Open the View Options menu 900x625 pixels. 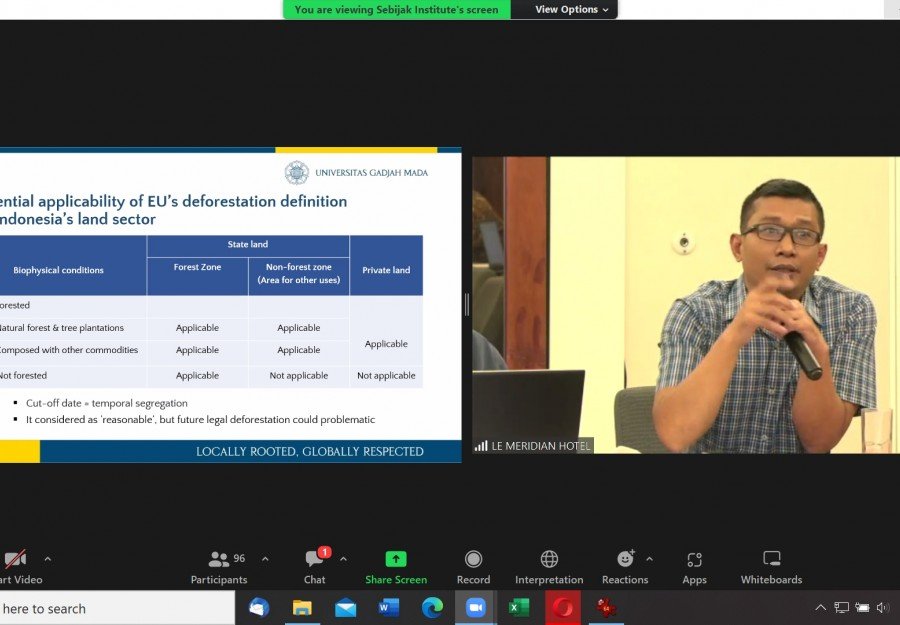click(571, 10)
